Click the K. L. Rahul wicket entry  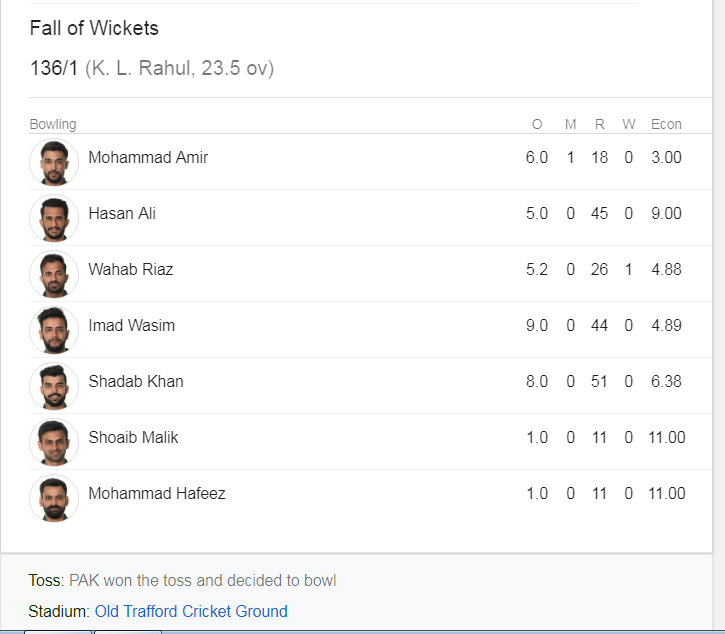(x=152, y=68)
